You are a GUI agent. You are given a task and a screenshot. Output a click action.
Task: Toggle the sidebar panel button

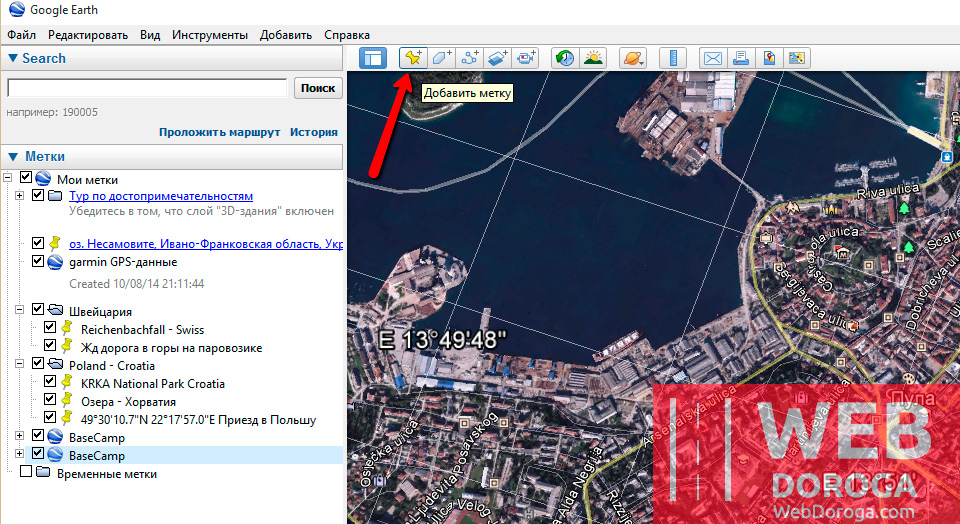click(373, 58)
